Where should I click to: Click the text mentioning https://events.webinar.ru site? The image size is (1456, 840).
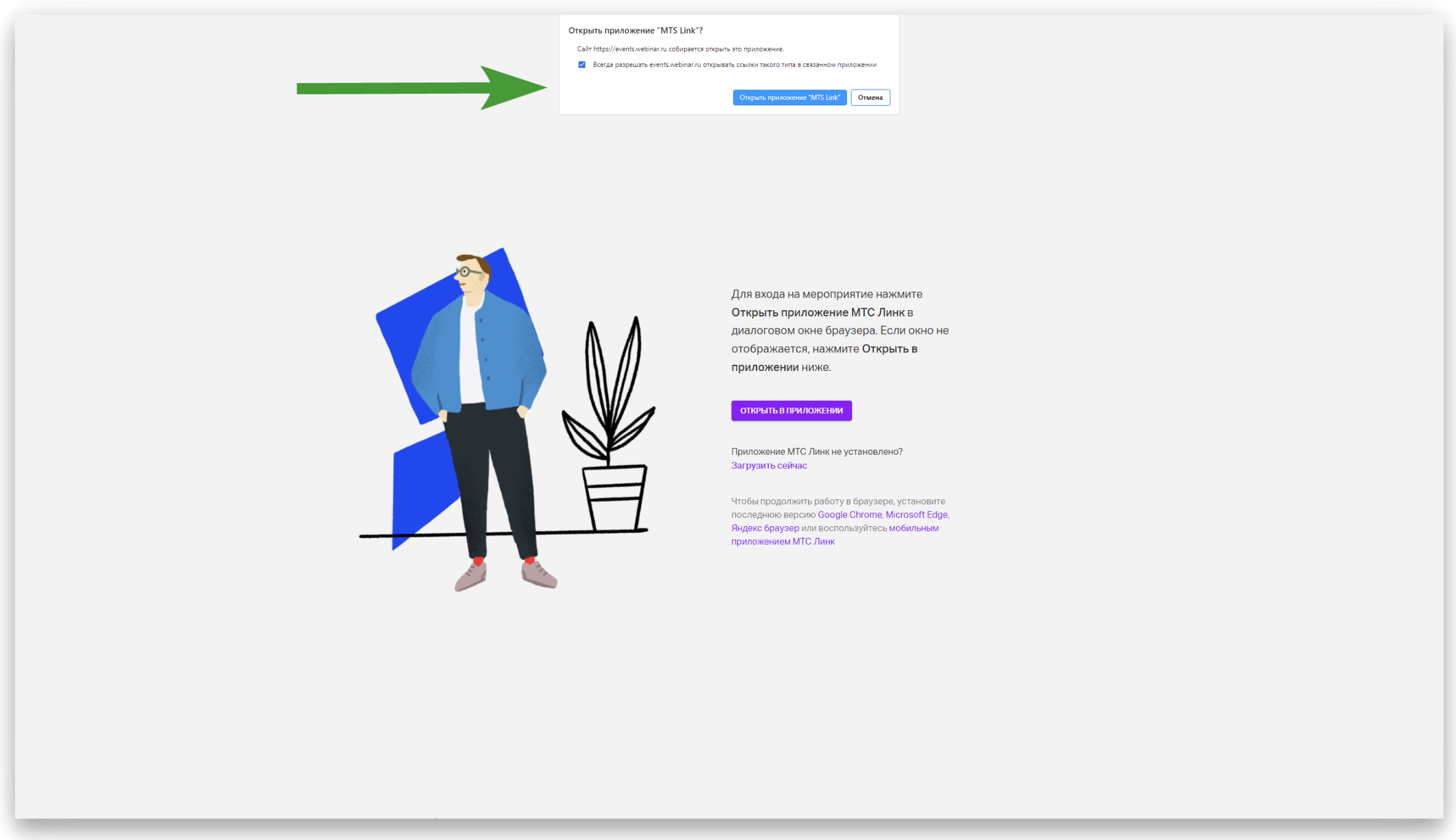680,49
